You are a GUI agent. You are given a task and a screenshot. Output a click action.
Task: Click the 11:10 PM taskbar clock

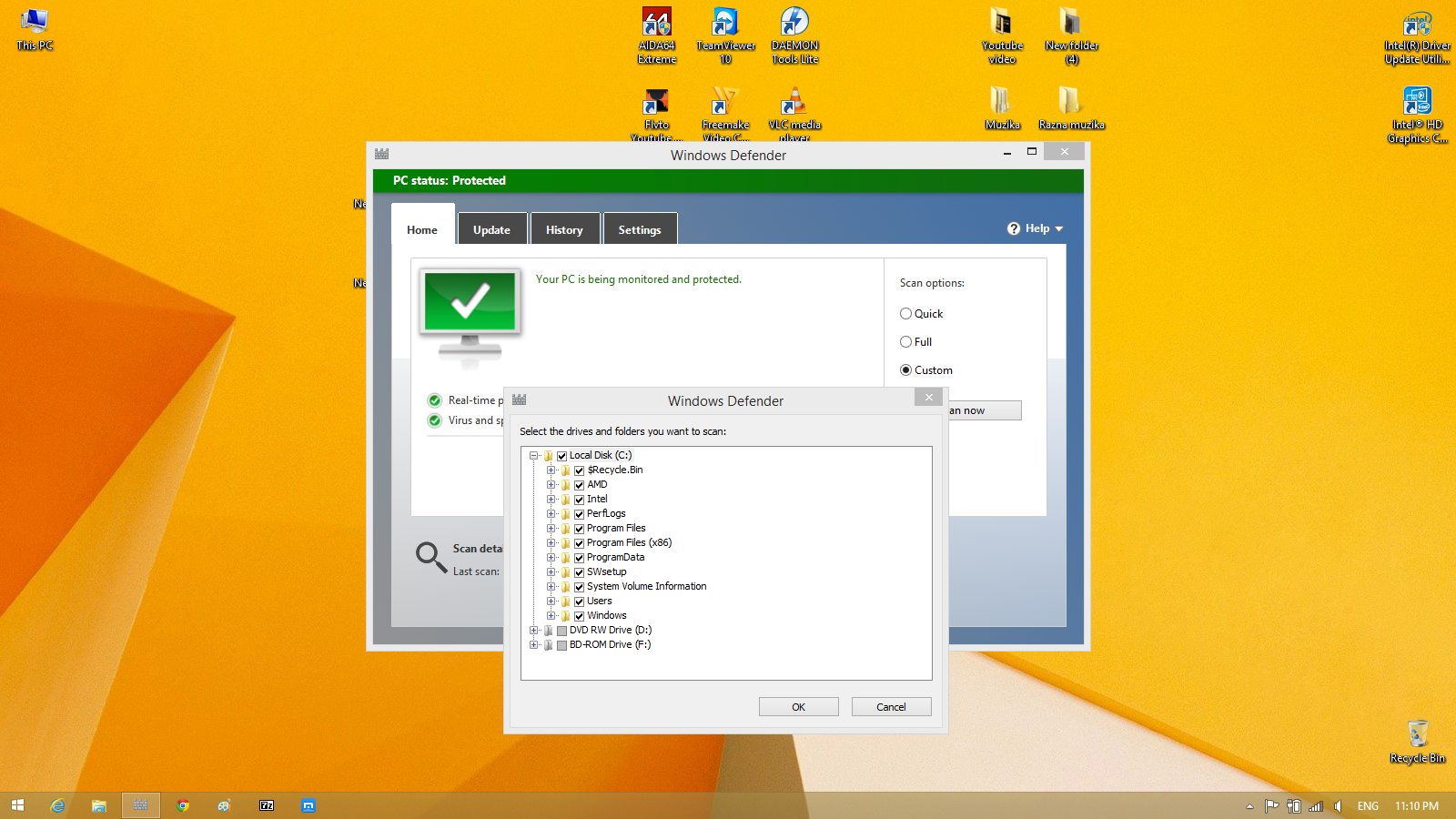click(1417, 806)
